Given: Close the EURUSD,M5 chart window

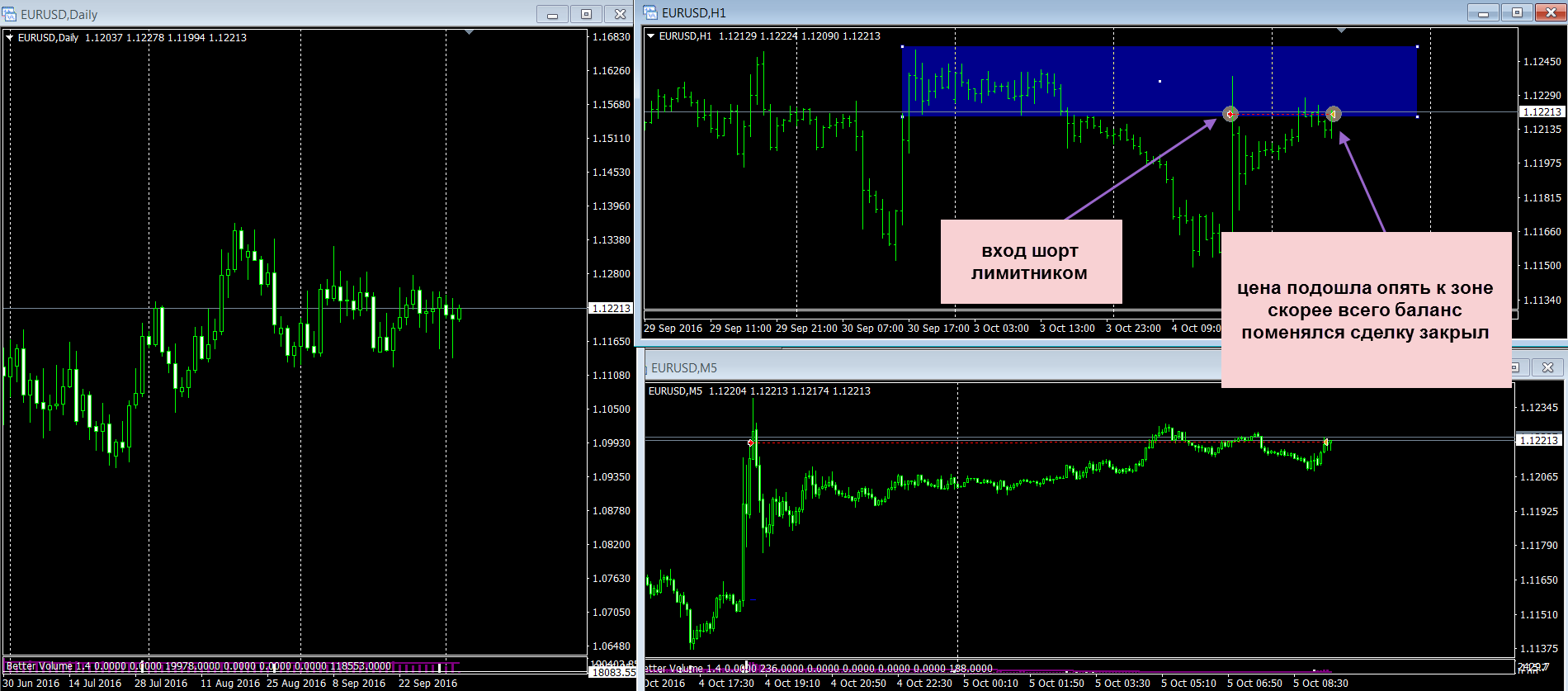Looking at the screenshot, I should coord(1548,367).
